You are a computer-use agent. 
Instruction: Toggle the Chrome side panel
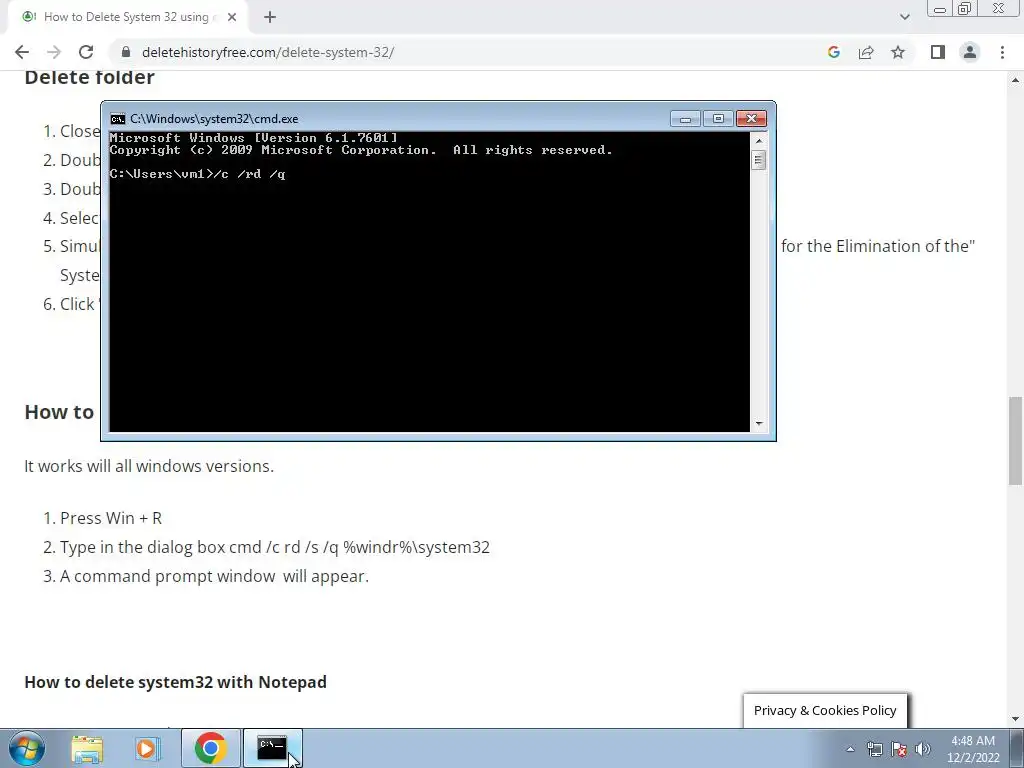(938, 52)
